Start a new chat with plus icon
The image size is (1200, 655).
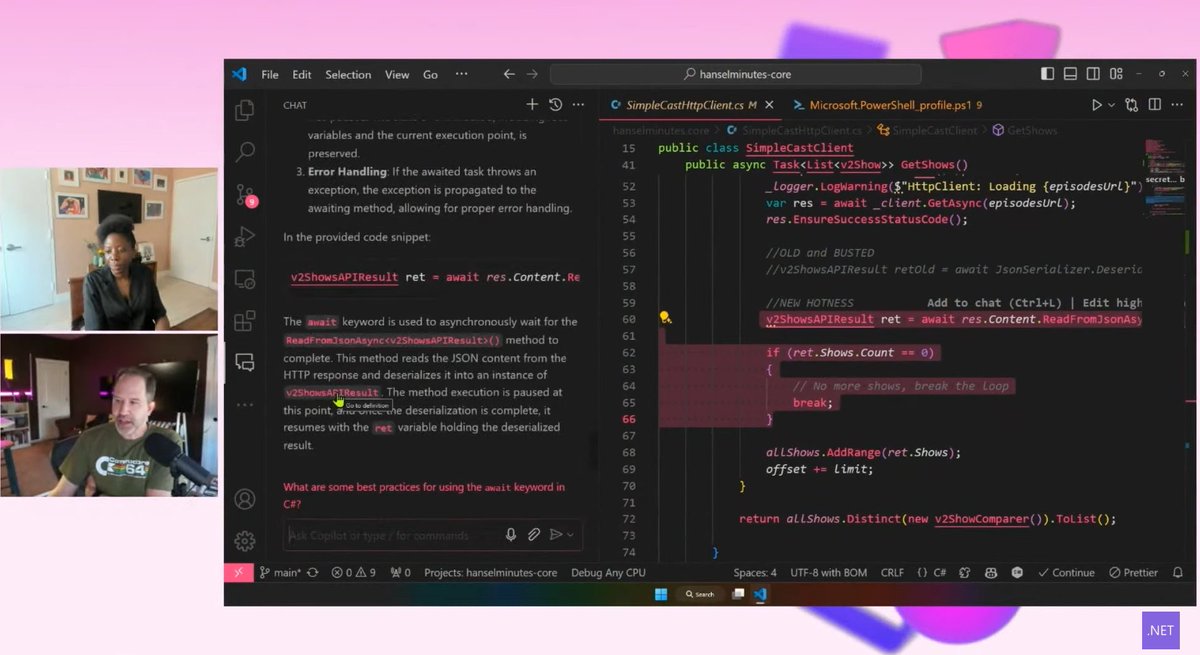tap(532, 104)
